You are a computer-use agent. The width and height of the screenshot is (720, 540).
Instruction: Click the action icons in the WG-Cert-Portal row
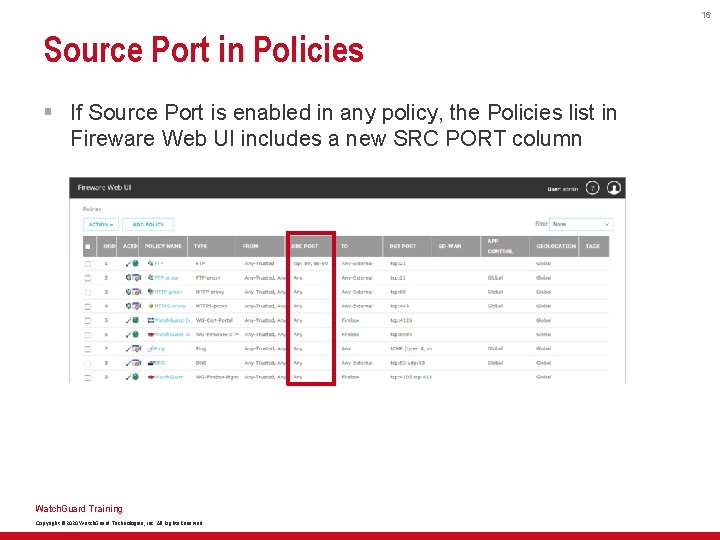(x=132, y=321)
